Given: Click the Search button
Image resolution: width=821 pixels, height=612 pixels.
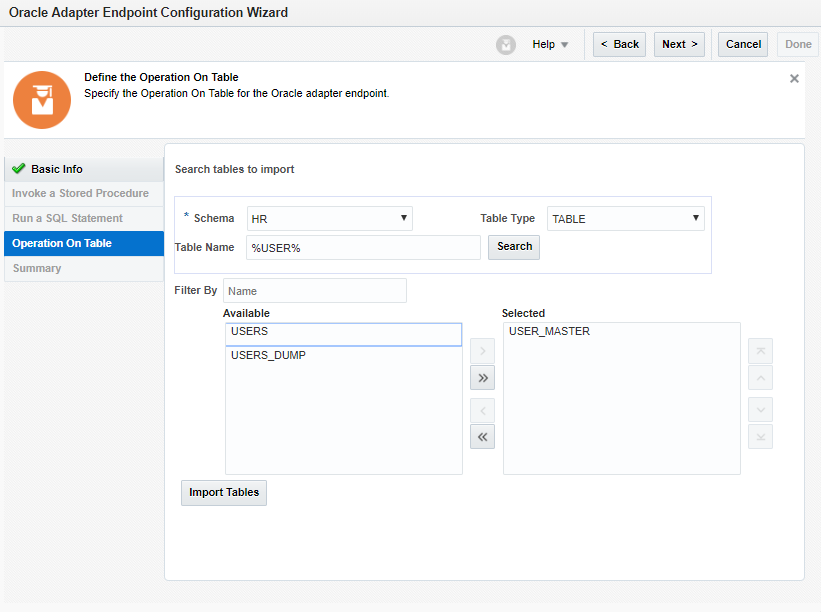Looking at the screenshot, I should pyautogui.click(x=514, y=247).
